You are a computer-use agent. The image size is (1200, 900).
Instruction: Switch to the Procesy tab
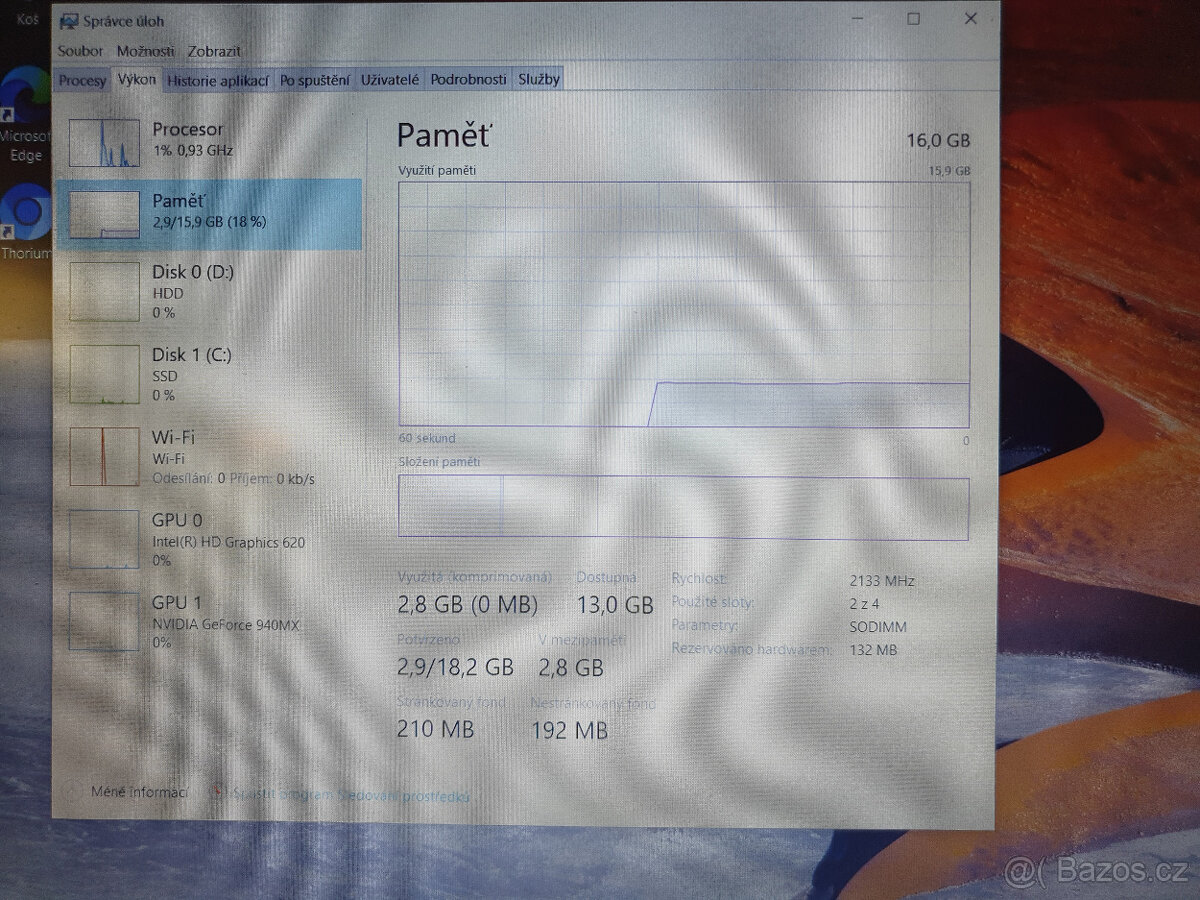(x=82, y=80)
